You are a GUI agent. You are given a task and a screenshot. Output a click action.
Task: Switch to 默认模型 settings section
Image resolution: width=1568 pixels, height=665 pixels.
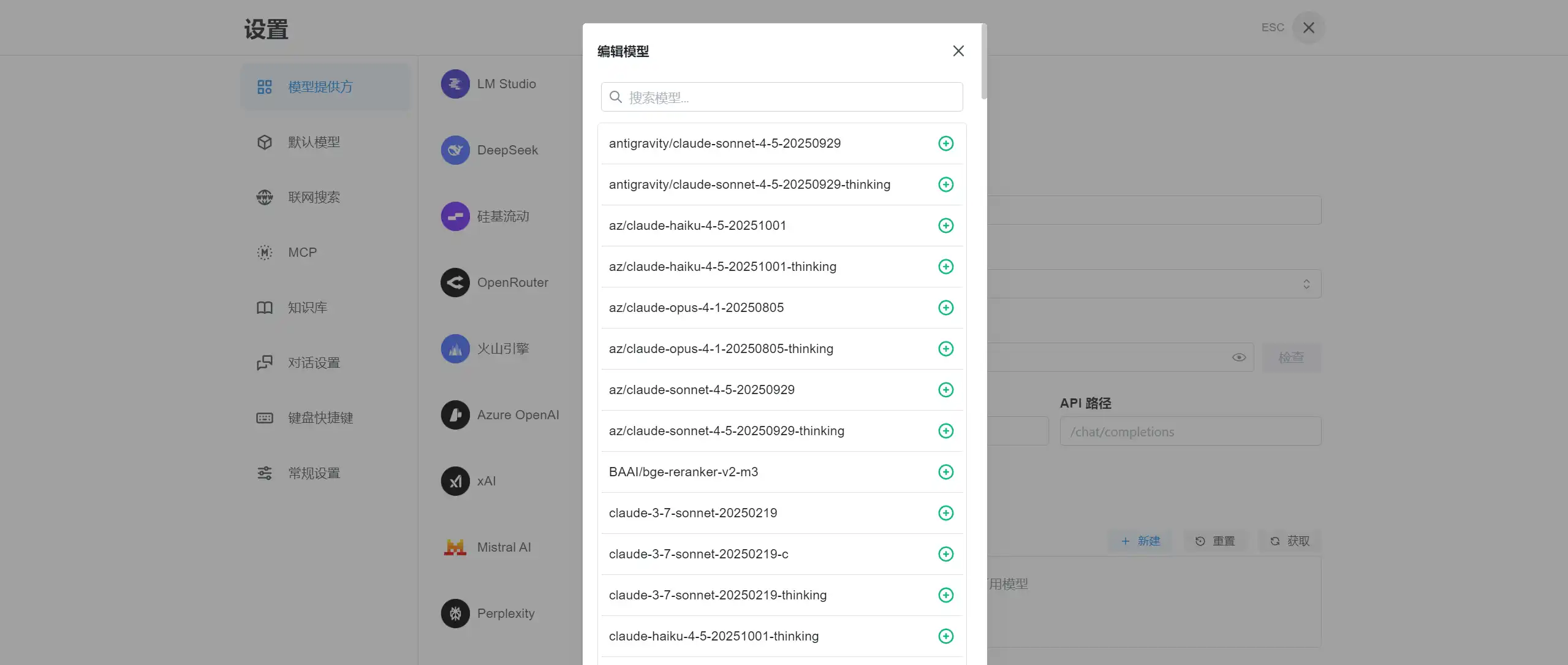(x=314, y=142)
